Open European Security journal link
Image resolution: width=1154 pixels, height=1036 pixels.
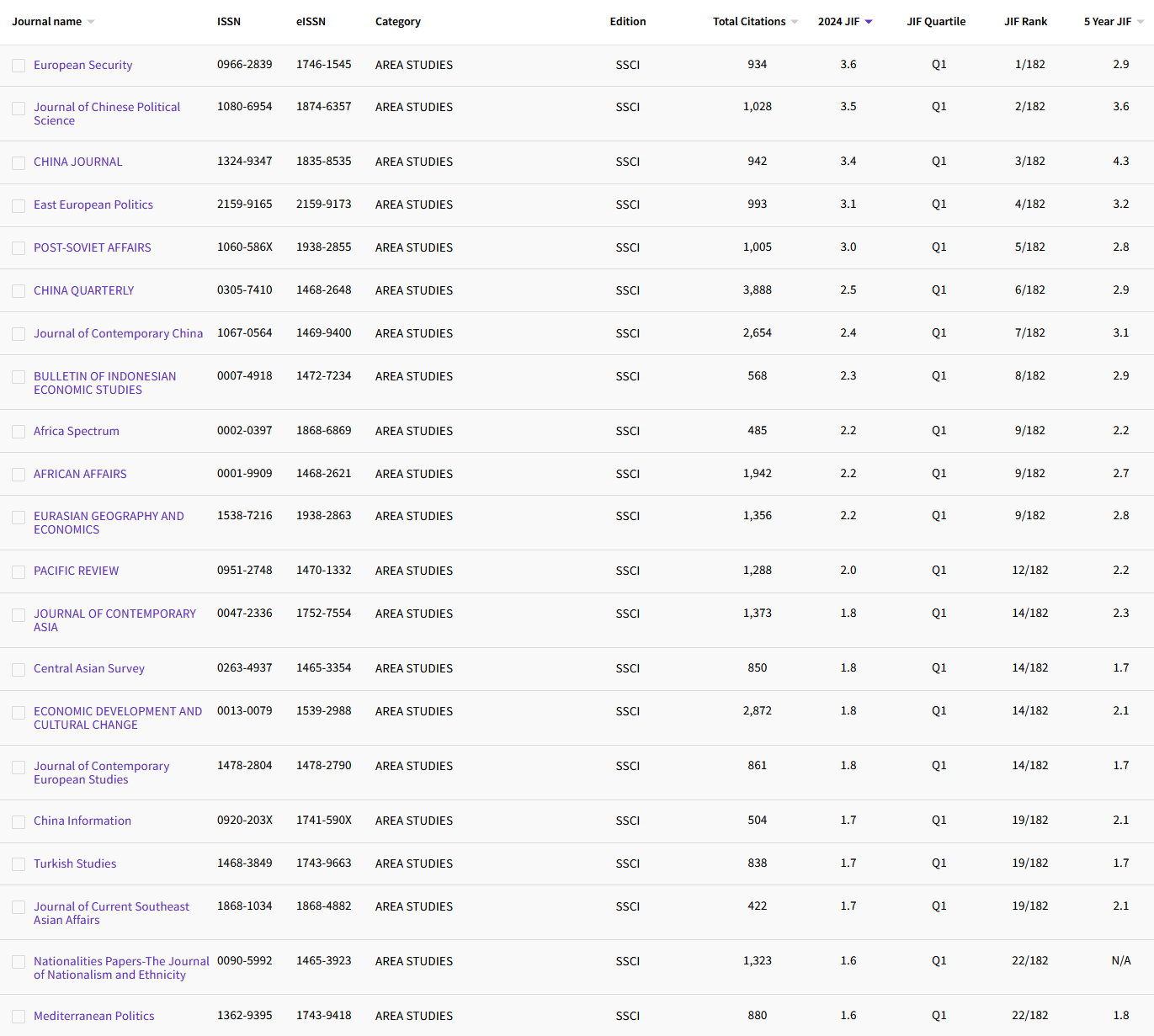click(82, 65)
